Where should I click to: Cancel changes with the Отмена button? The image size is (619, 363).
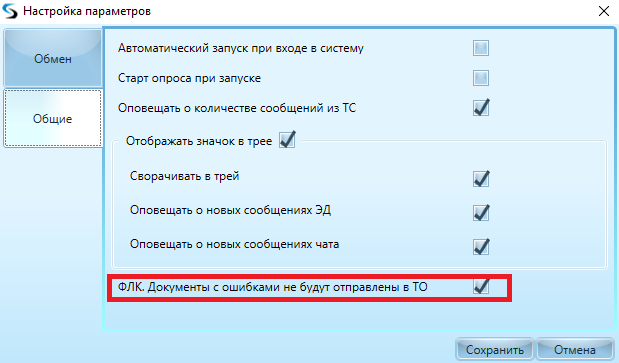pyautogui.click(x=574, y=350)
